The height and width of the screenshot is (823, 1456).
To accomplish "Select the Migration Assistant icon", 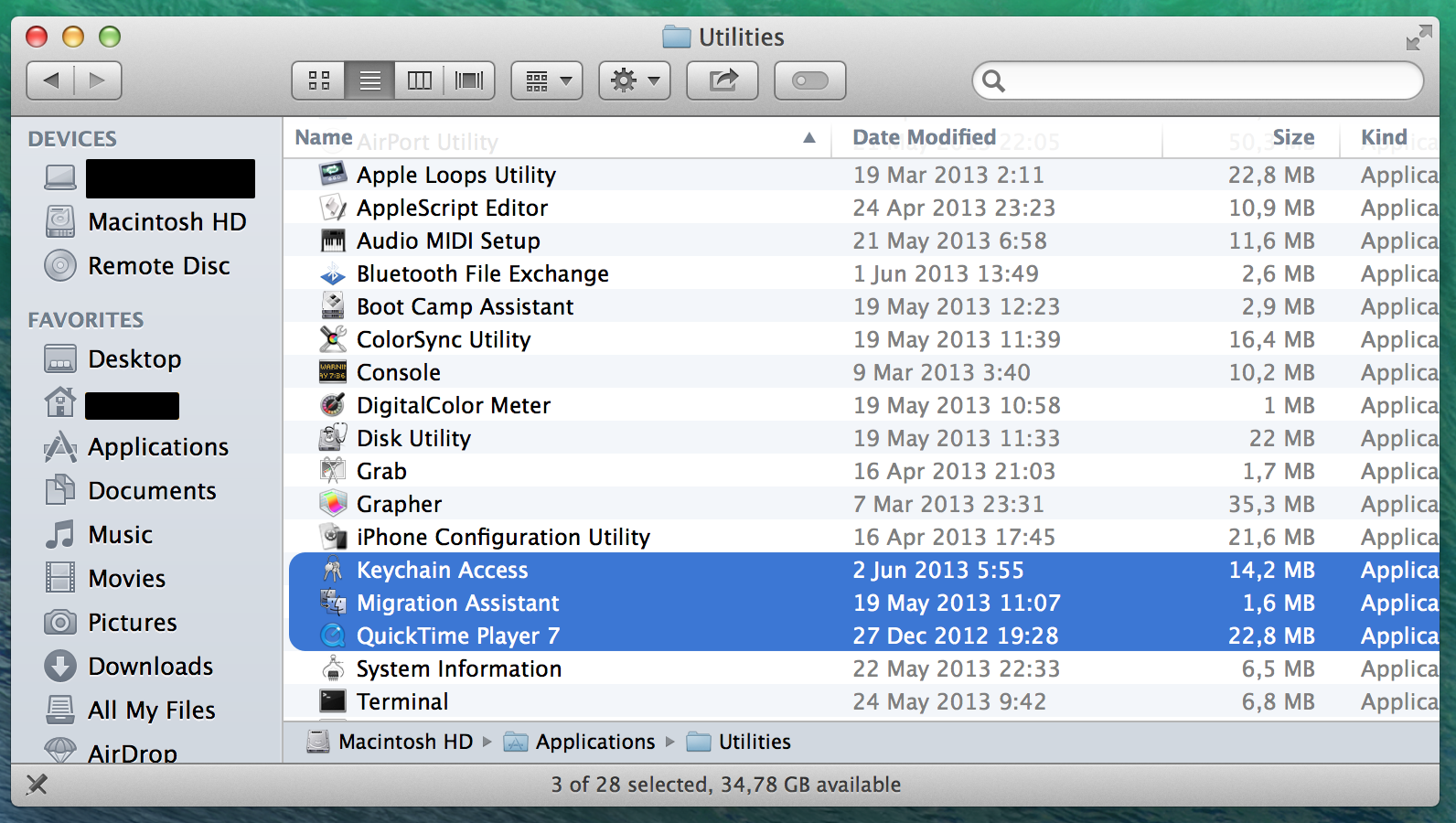I will pos(333,602).
